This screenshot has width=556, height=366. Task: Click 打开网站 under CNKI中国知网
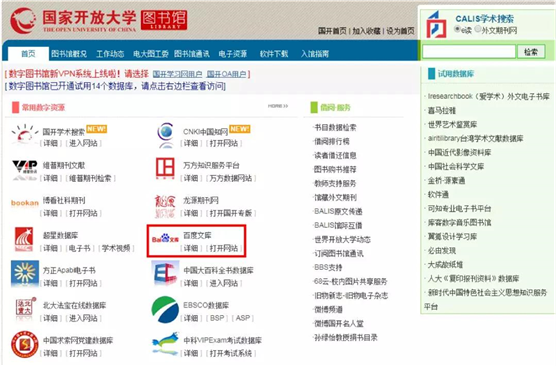224,143
